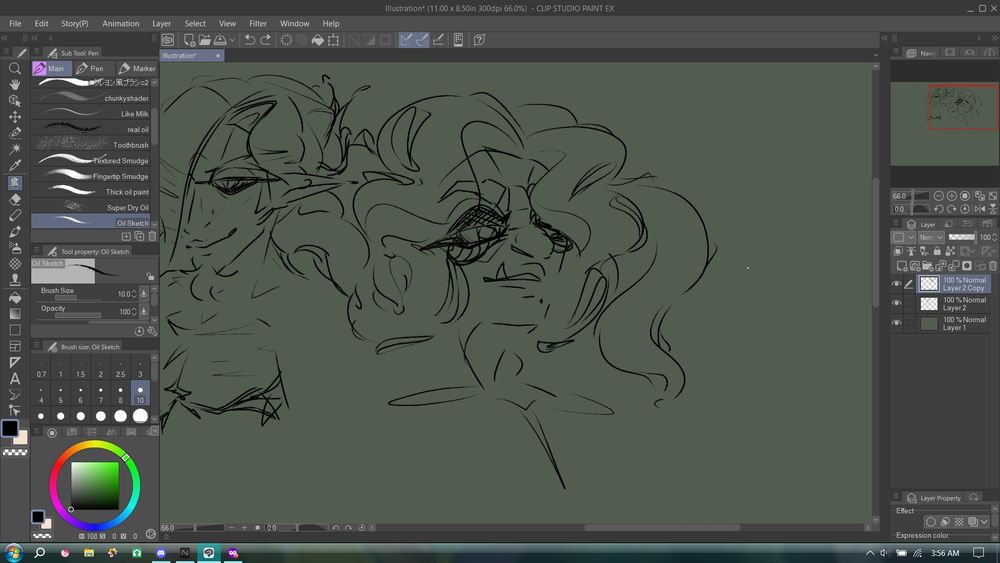Open the layer blending mode dropdown
The image size is (1000, 563).
click(931, 237)
